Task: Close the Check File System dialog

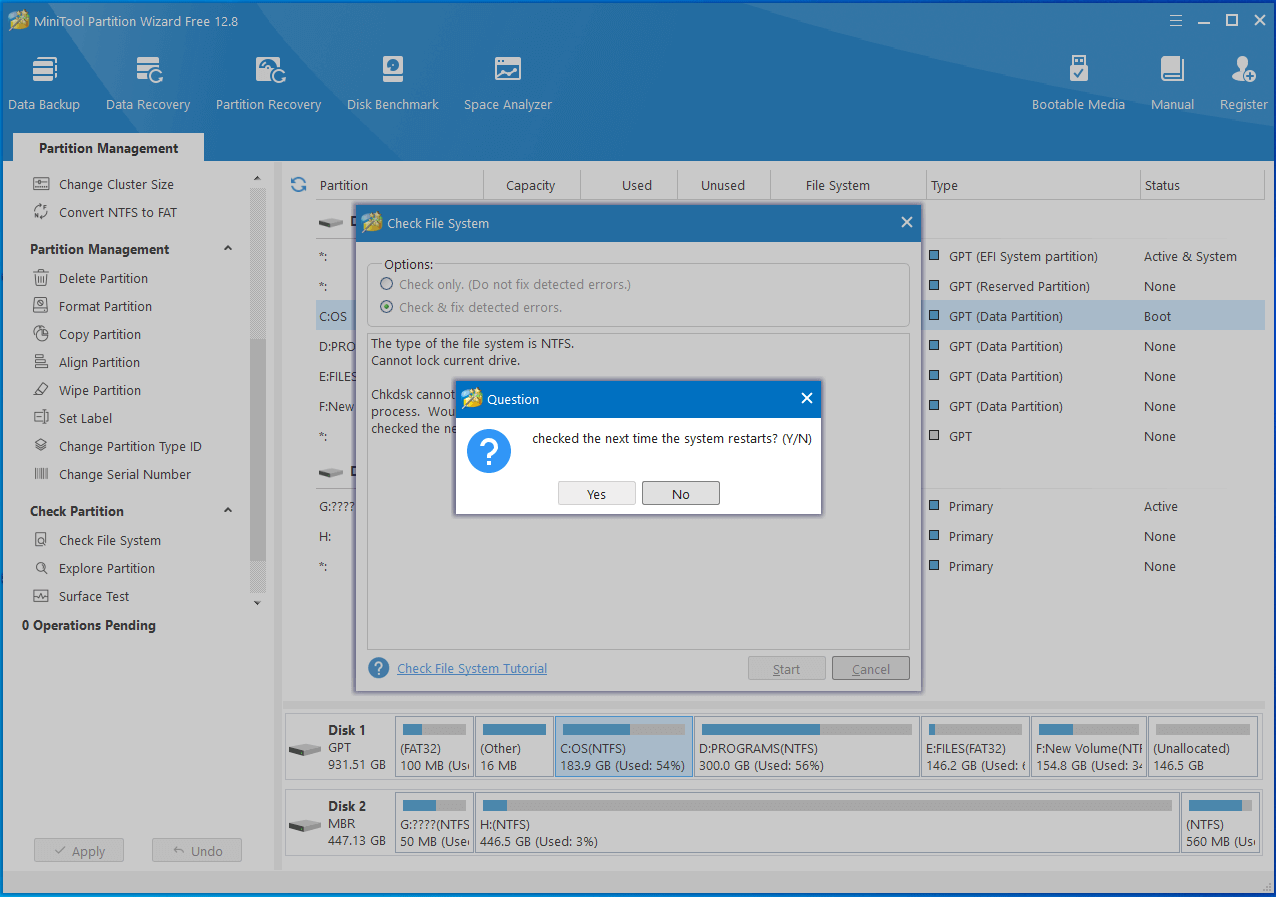Action: pos(906,222)
